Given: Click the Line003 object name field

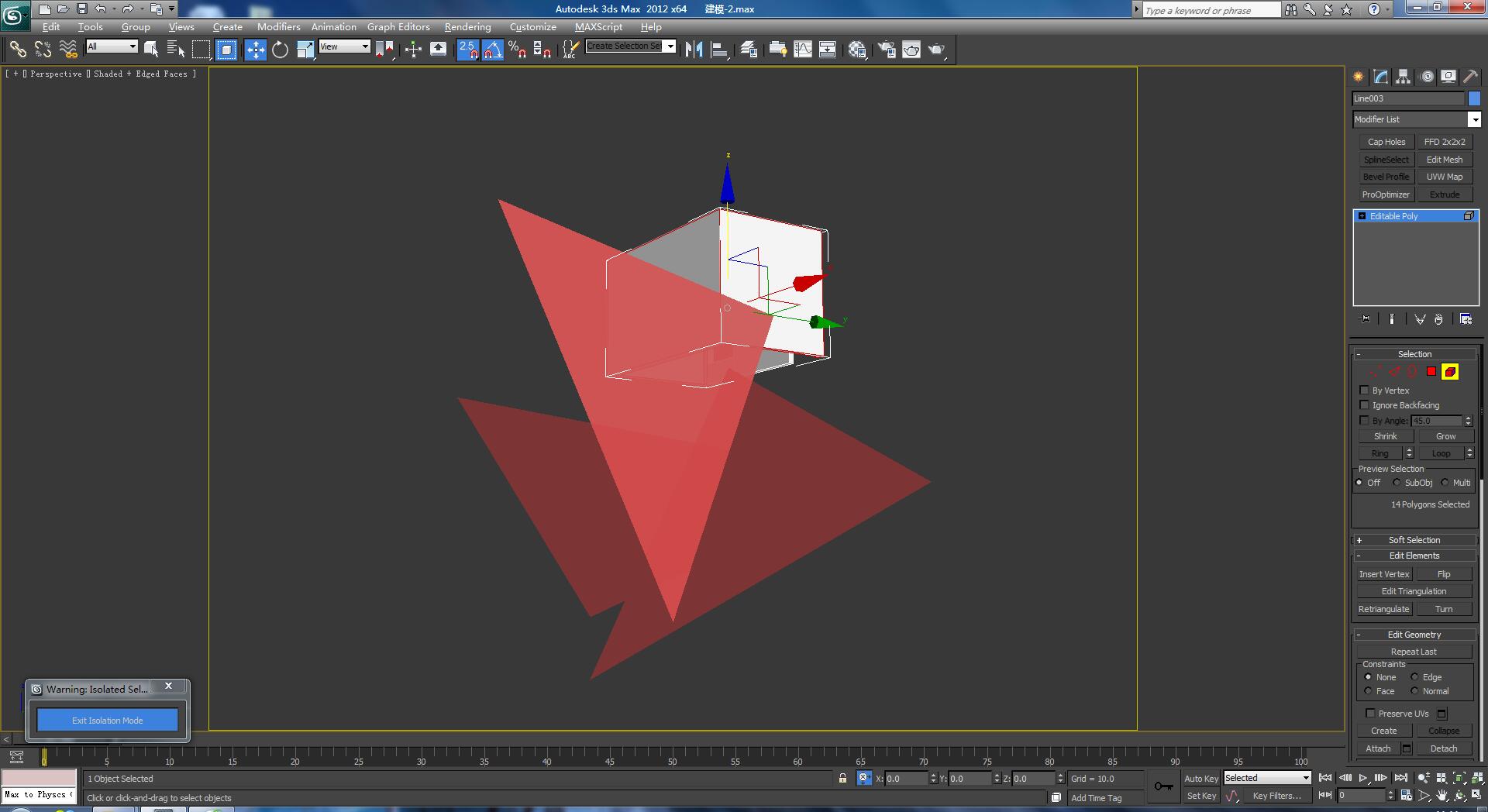Looking at the screenshot, I should coord(1408,98).
